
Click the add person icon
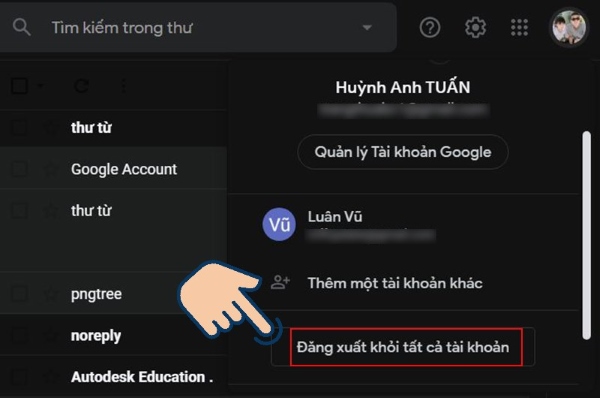[x=280, y=282]
